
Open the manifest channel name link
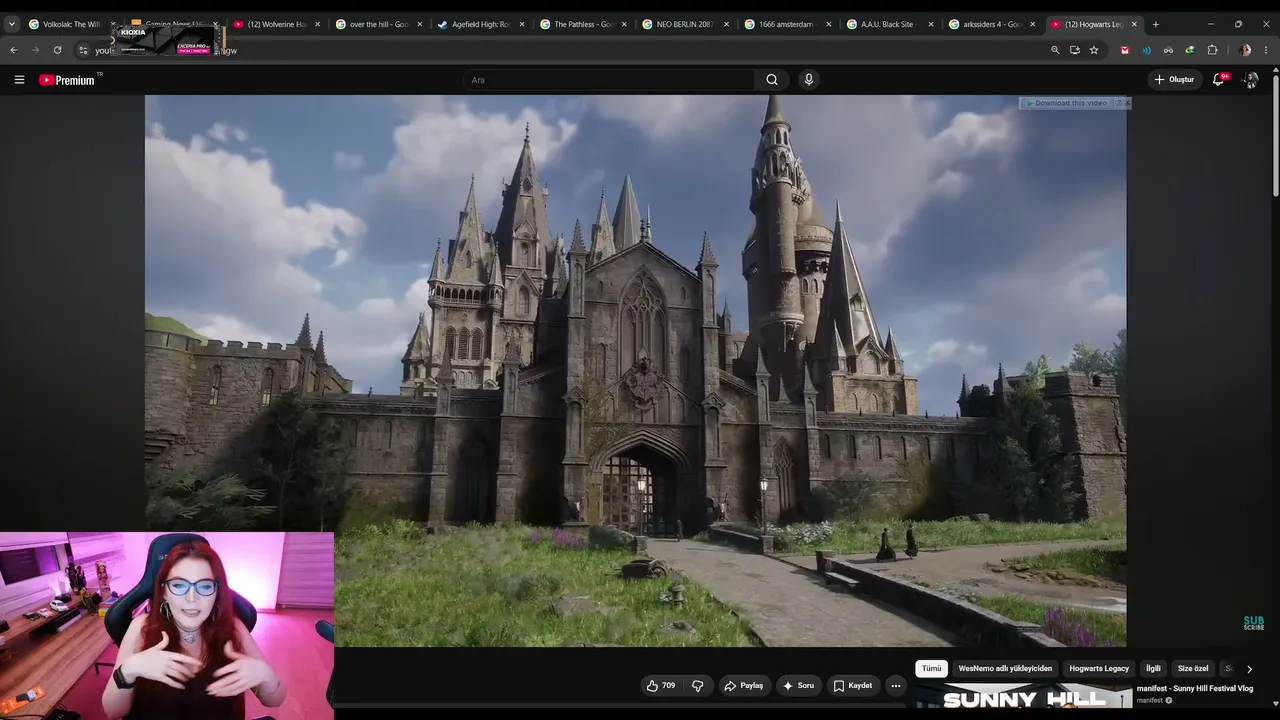click(1150, 701)
